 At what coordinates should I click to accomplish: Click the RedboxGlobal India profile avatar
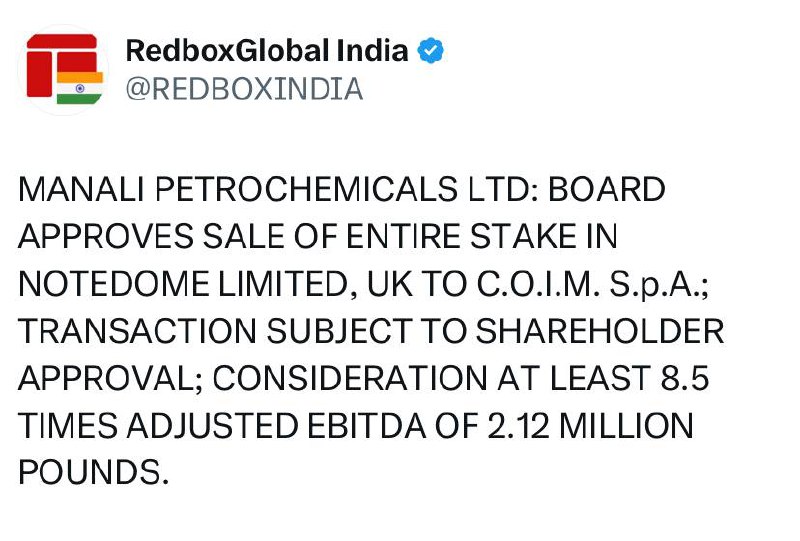[x=65, y=68]
